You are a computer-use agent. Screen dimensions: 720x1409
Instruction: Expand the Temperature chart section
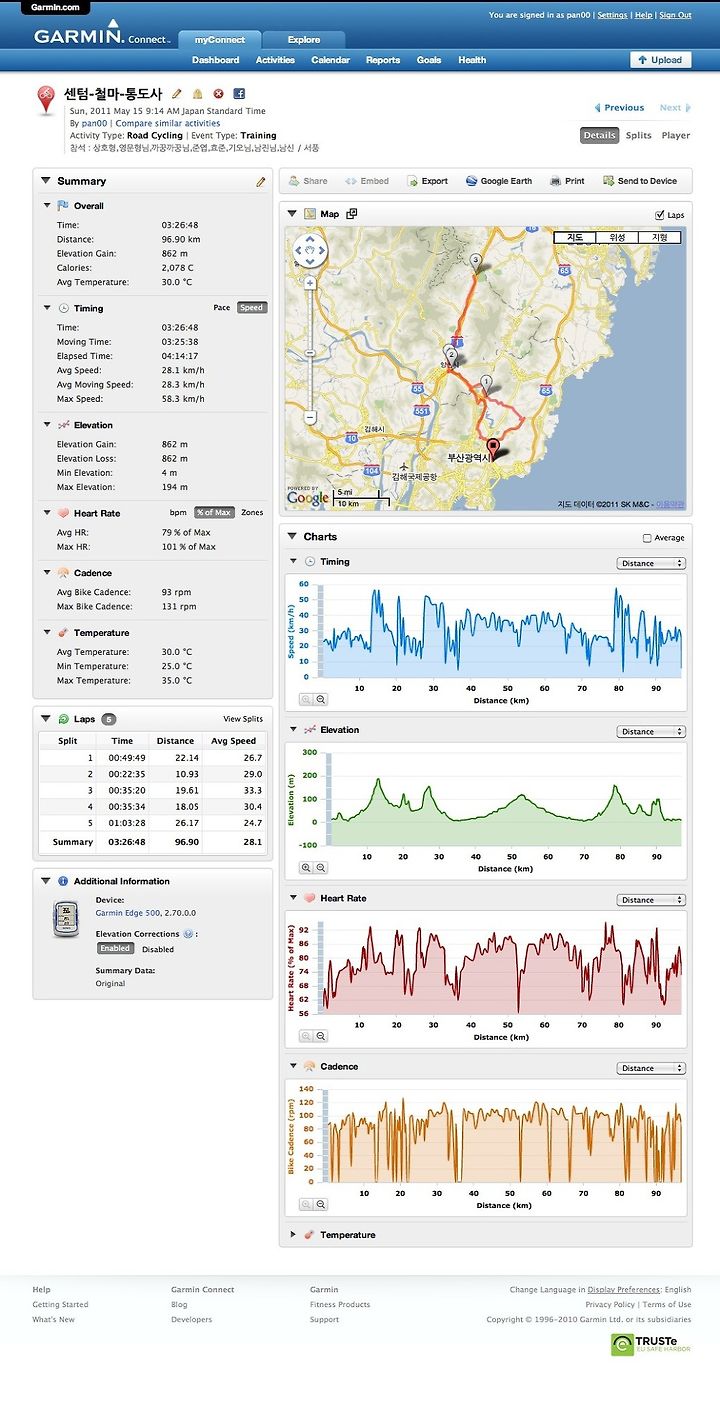293,1235
